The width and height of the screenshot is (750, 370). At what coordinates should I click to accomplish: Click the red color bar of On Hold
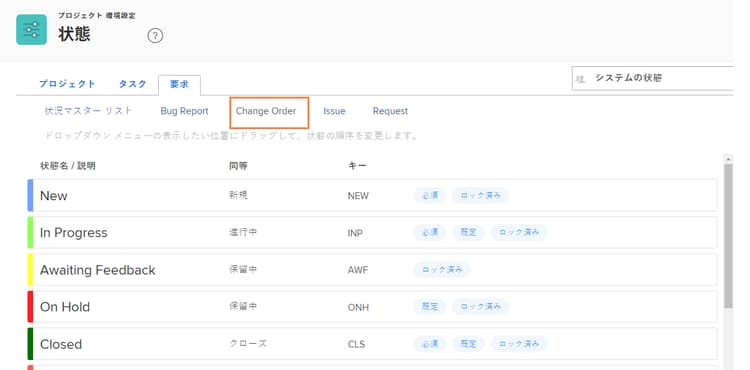pos(30,307)
